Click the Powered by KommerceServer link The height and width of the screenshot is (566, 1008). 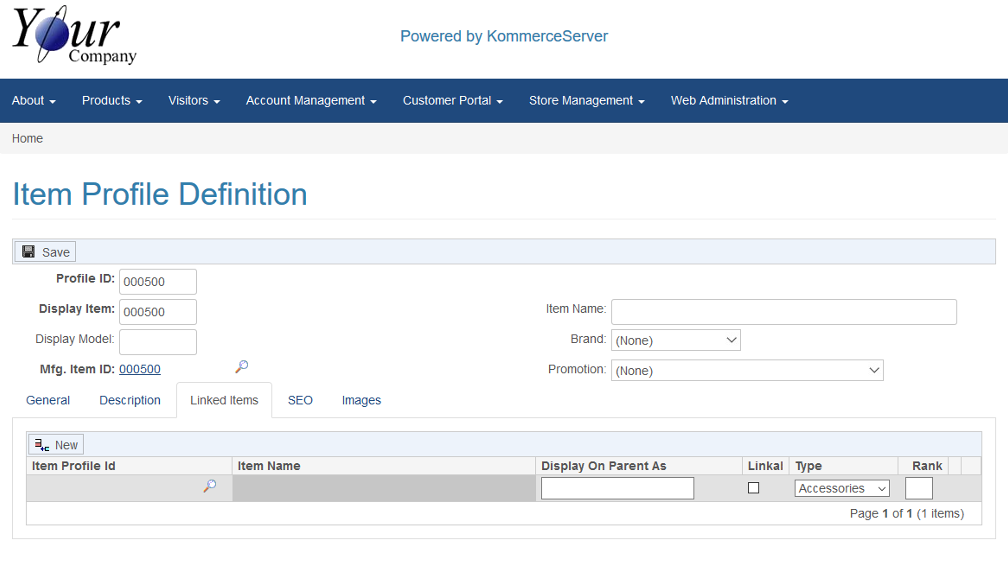click(504, 37)
